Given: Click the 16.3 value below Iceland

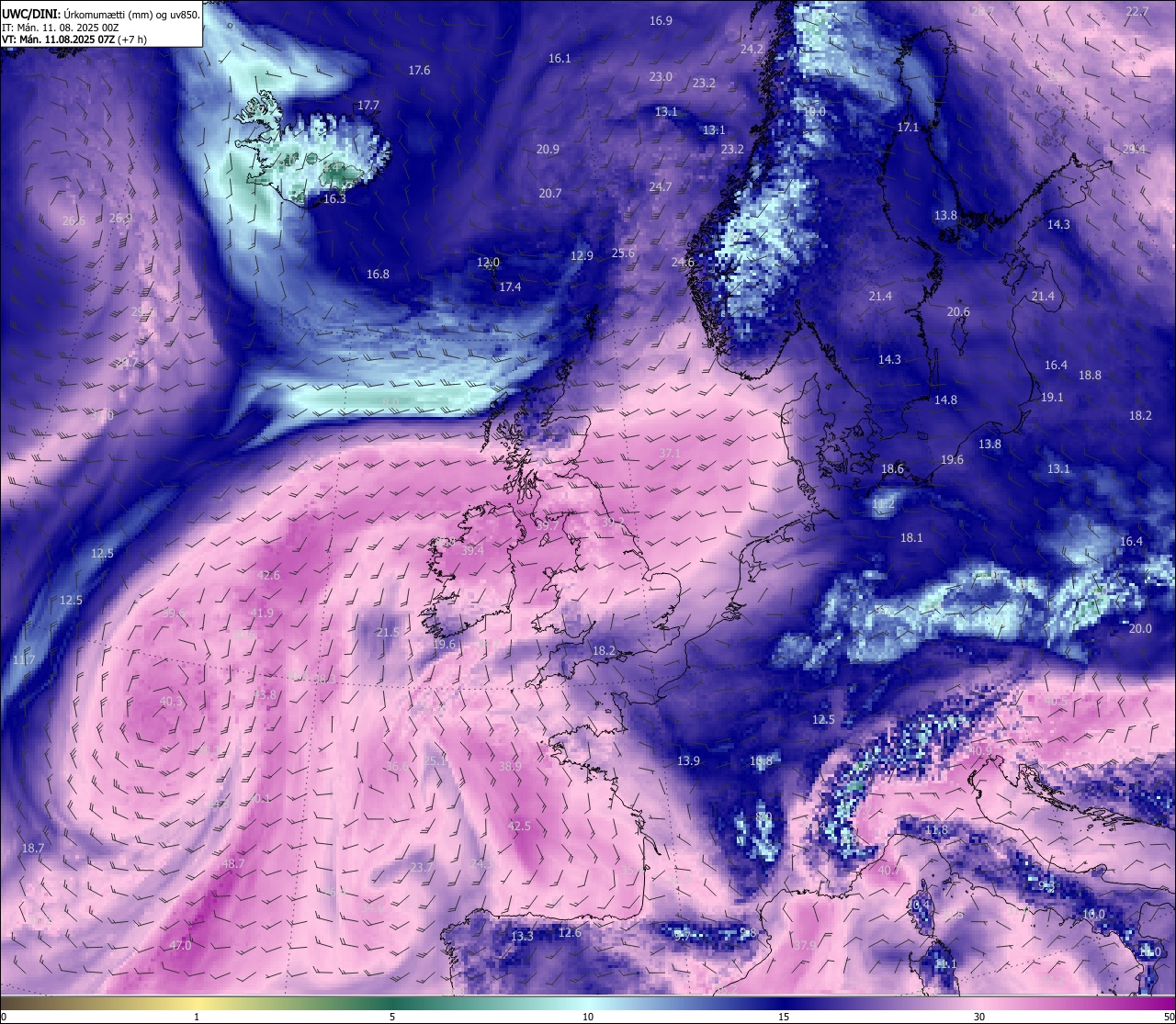Looking at the screenshot, I should pos(334,199).
